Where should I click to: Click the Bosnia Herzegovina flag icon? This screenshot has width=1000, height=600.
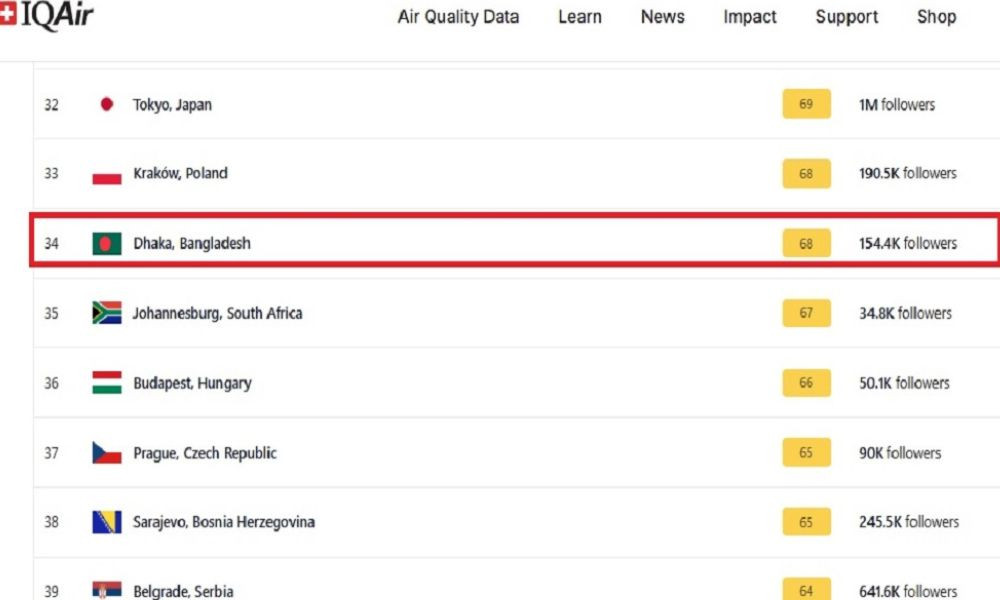107,522
